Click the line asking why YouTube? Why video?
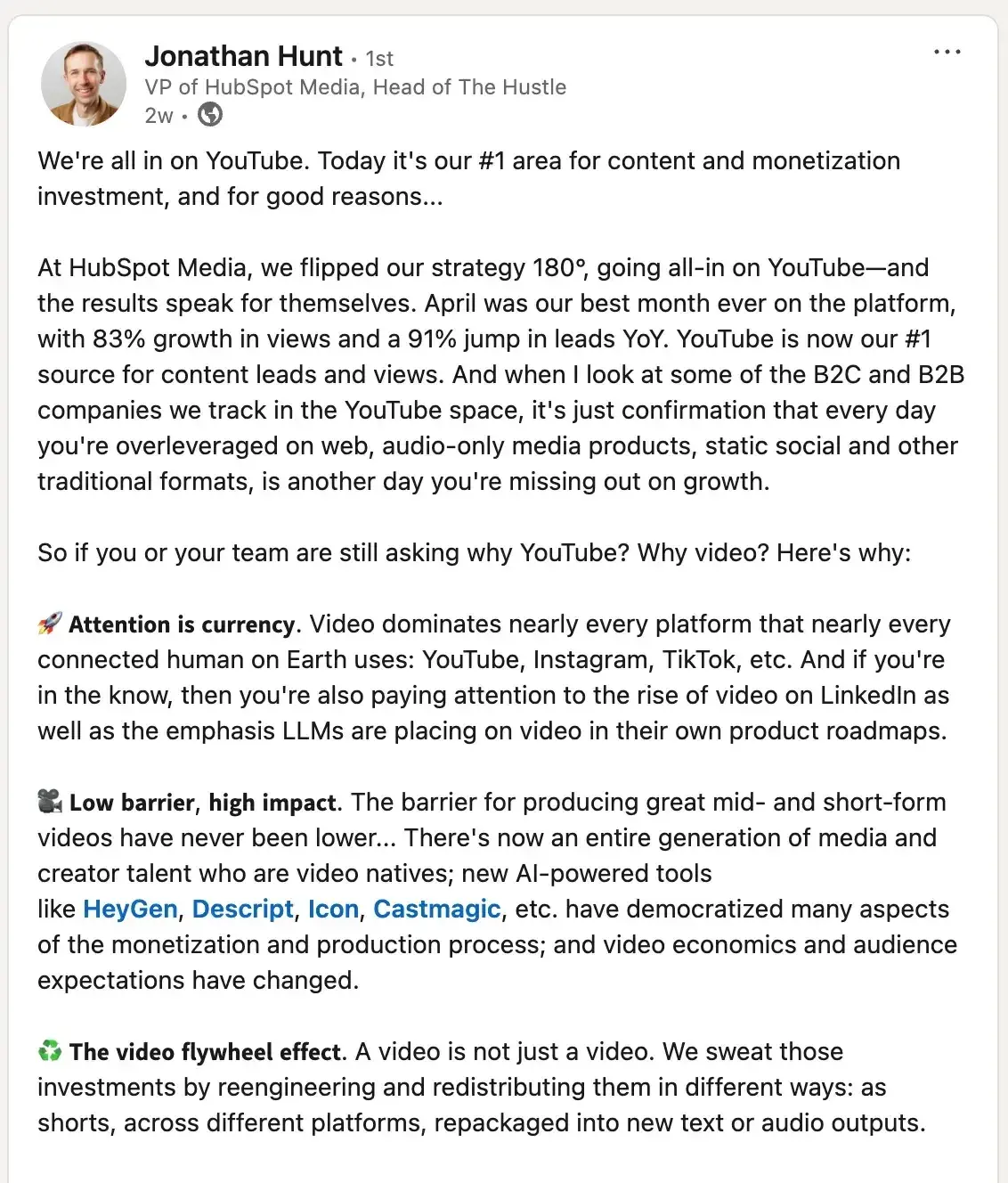The height and width of the screenshot is (1183, 1008). pos(472,552)
